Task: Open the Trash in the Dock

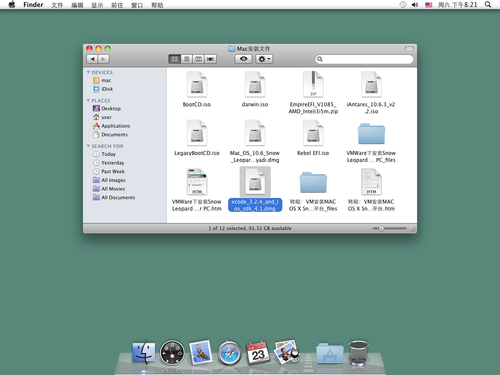Action: (358, 353)
